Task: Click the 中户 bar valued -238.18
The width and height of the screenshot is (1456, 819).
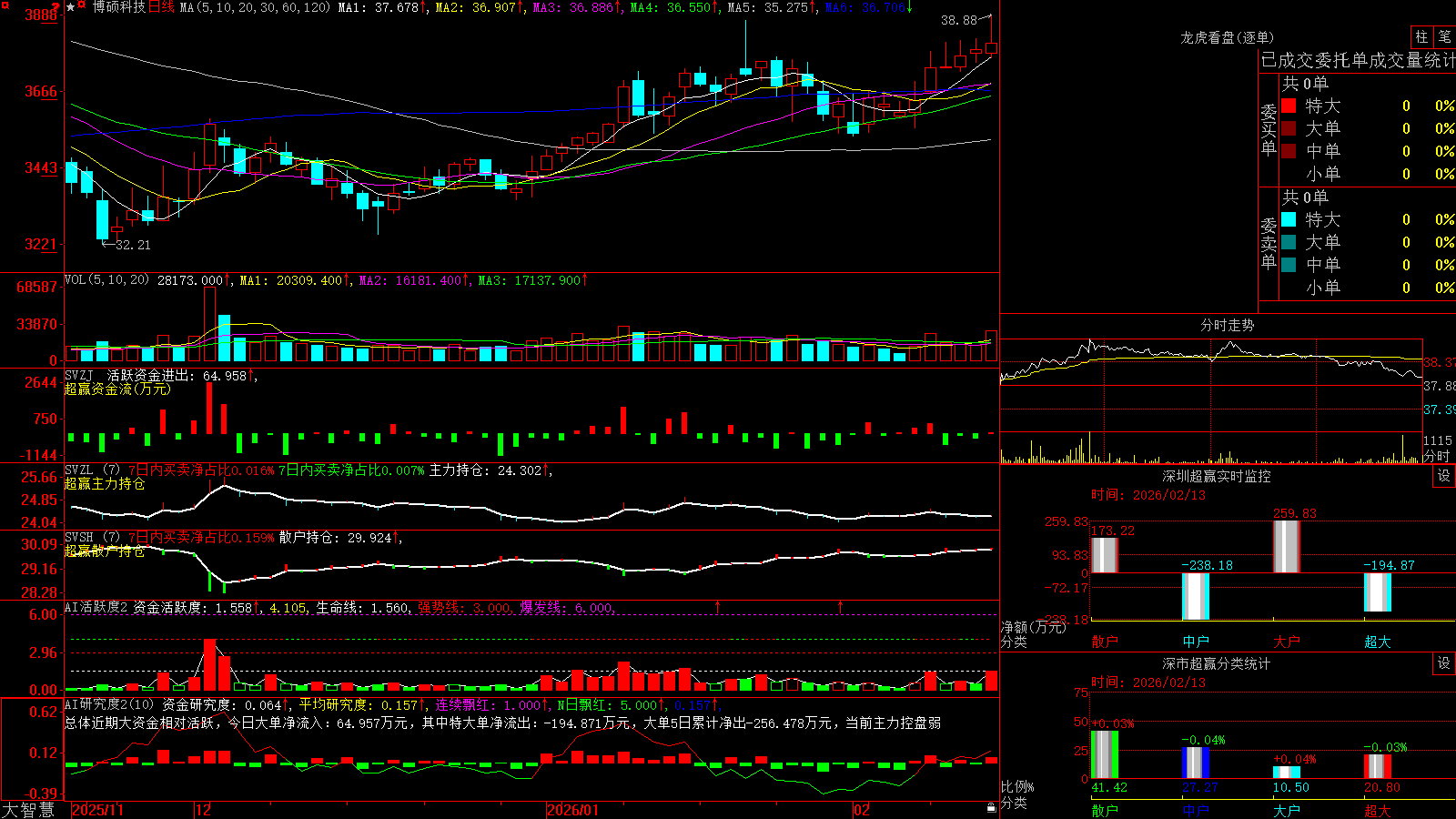Action: 1196,596
